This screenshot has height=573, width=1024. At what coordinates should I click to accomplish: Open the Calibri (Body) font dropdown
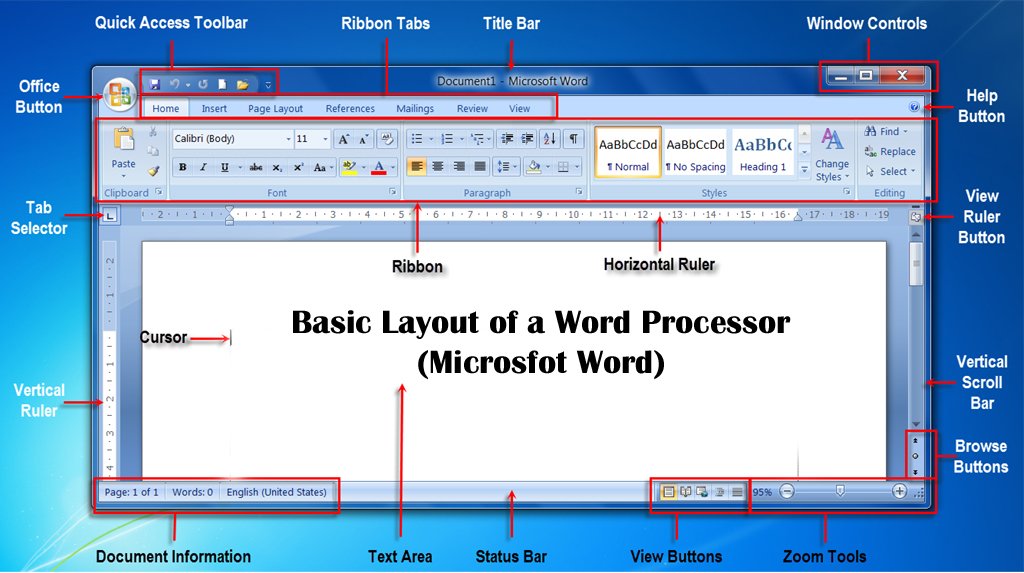(x=288, y=139)
